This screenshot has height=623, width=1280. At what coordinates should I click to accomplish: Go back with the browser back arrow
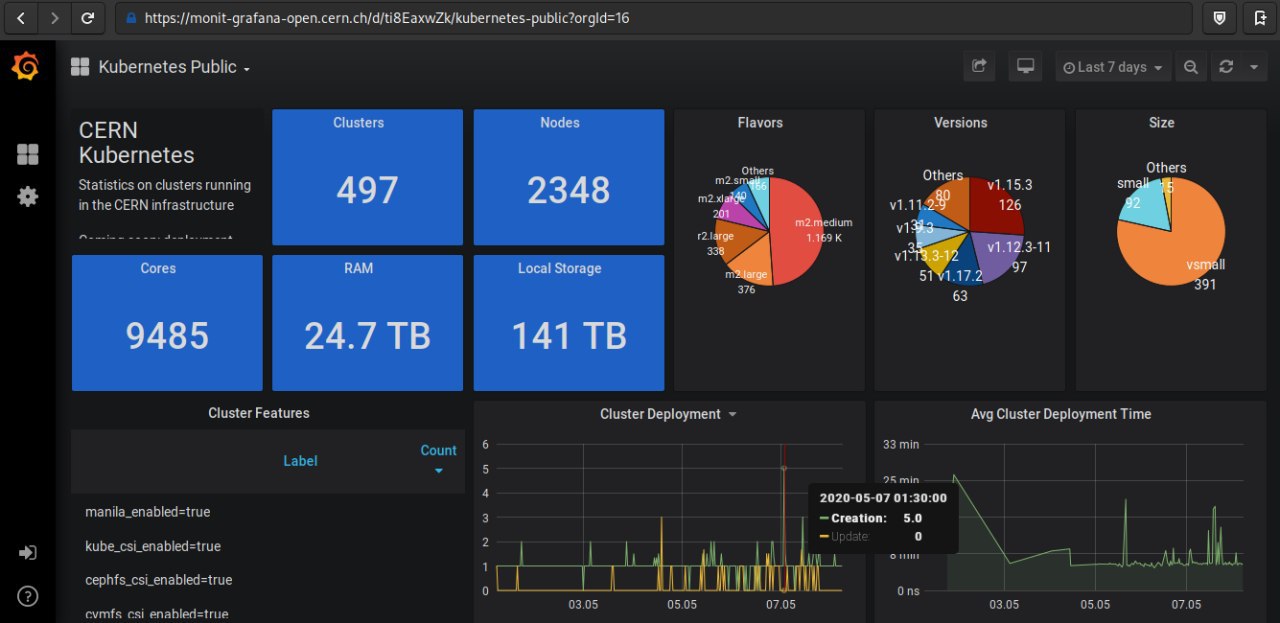tap(22, 18)
